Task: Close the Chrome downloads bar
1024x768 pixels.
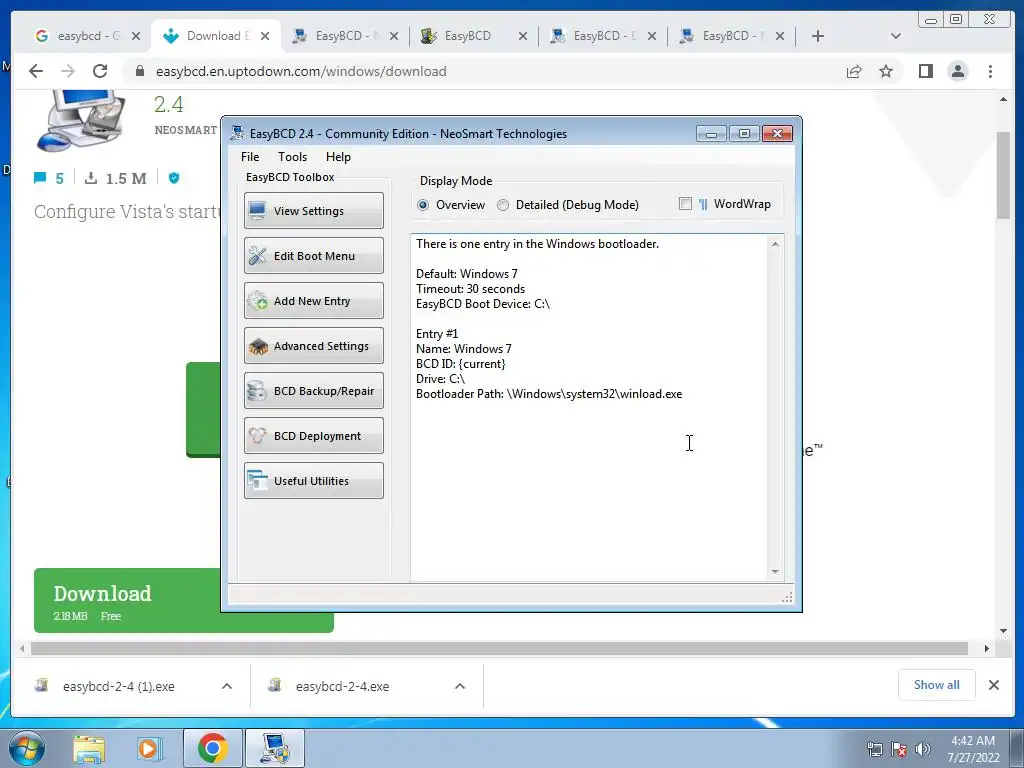Action: 993,685
